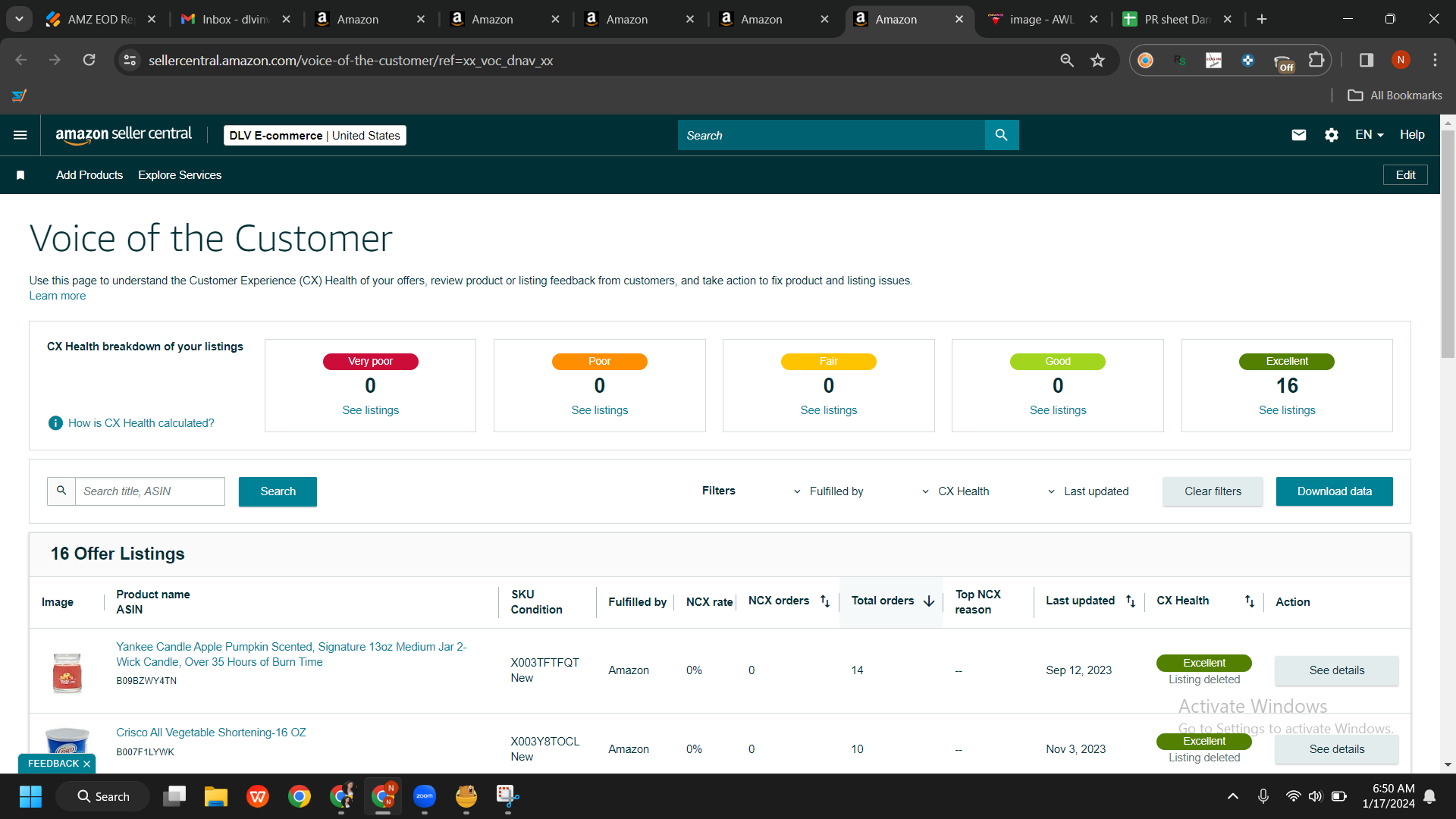The width and height of the screenshot is (1456, 819).
Task: Click the Clear filters button
Action: click(1213, 491)
